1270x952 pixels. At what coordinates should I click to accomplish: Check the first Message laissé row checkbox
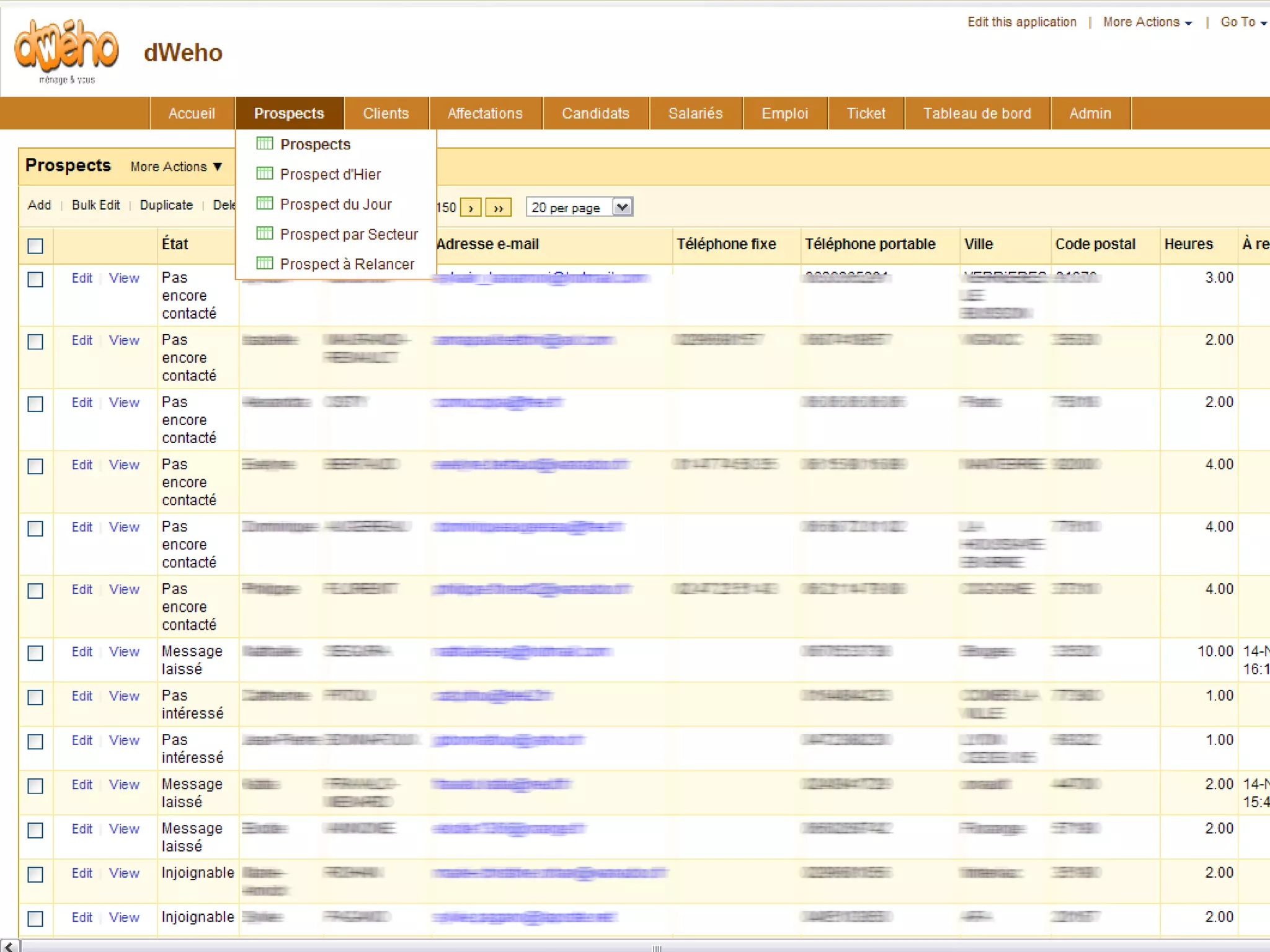coord(35,653)
